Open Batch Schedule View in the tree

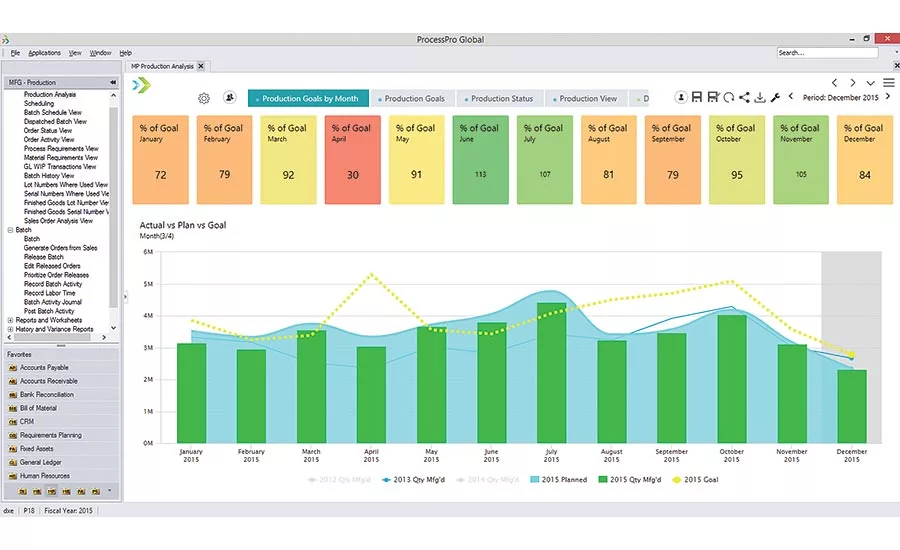pos(53,113)
